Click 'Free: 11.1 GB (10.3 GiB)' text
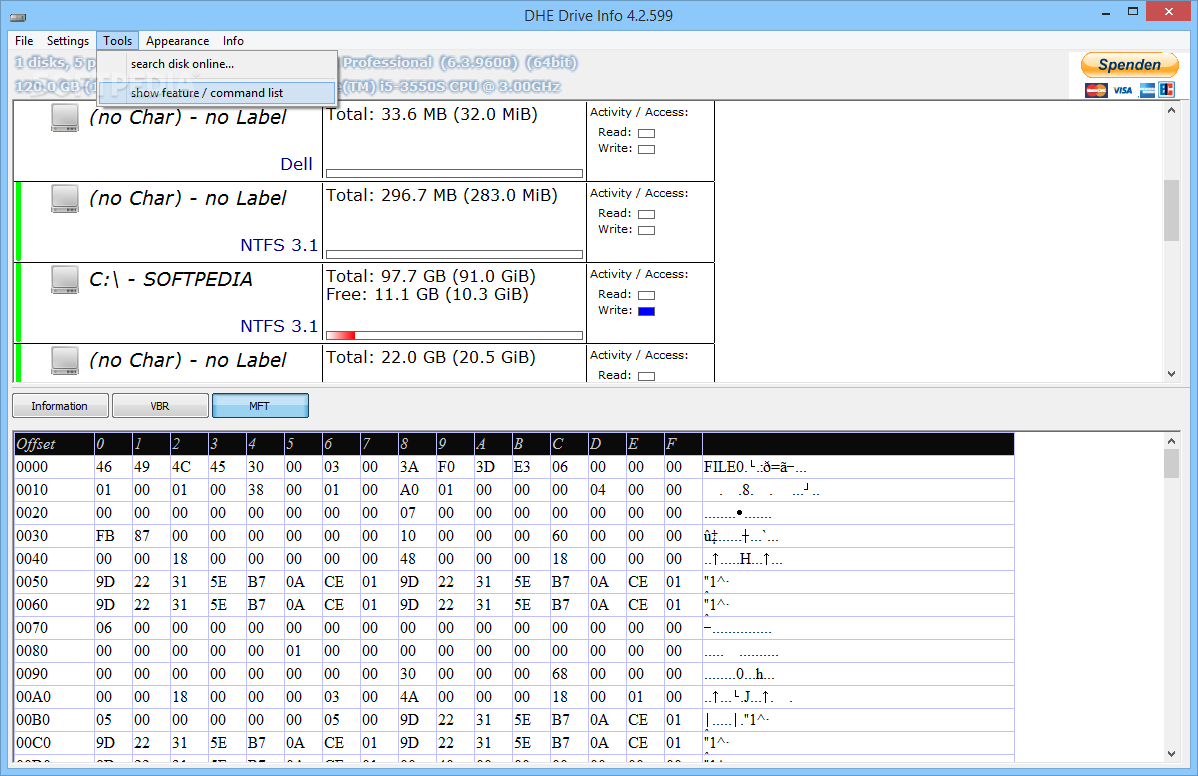Screen dimensions: 1198x776 click(427, 295)
